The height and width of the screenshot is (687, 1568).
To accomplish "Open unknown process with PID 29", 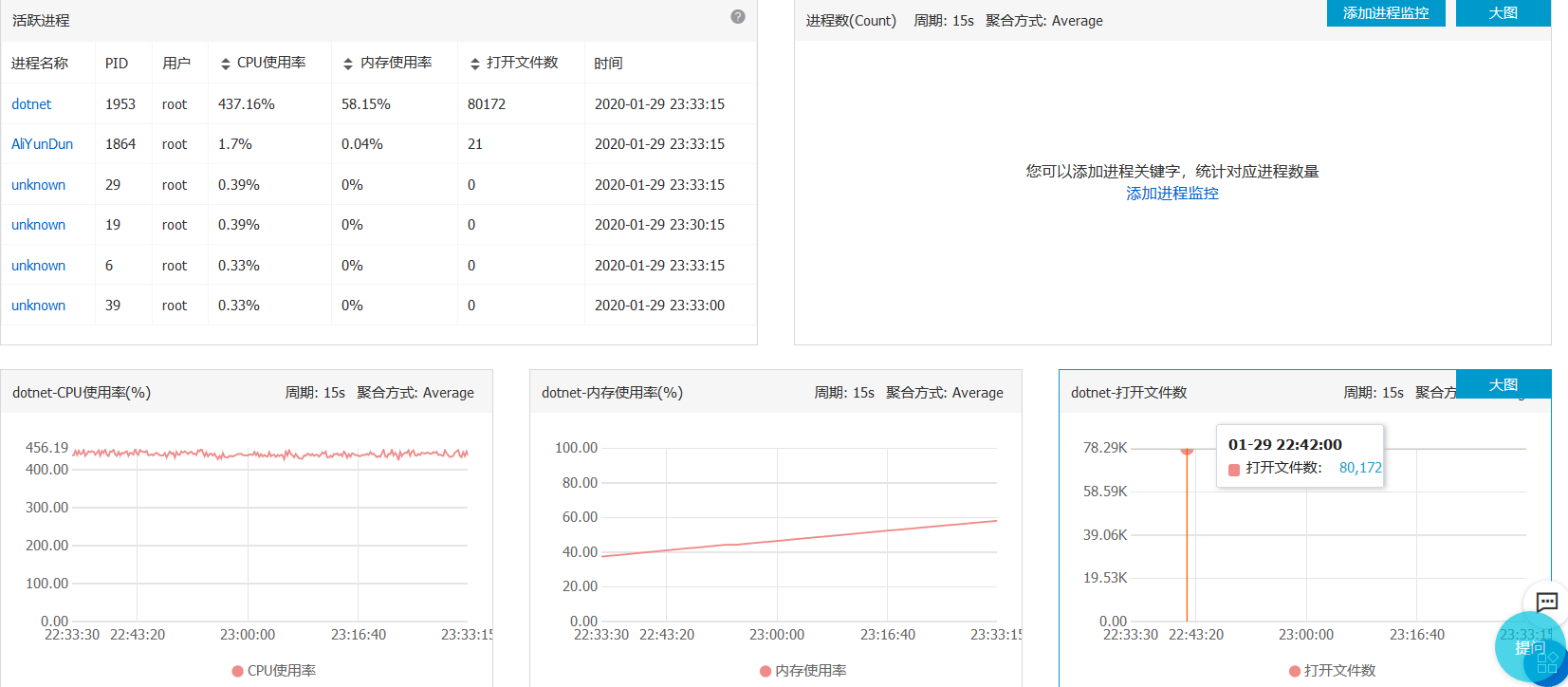I will [x=38, y=185].
